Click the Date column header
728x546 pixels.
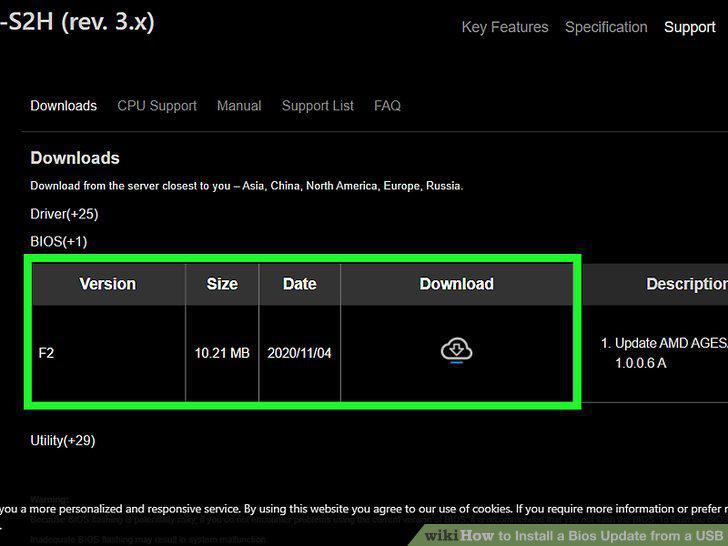(299, 284)
